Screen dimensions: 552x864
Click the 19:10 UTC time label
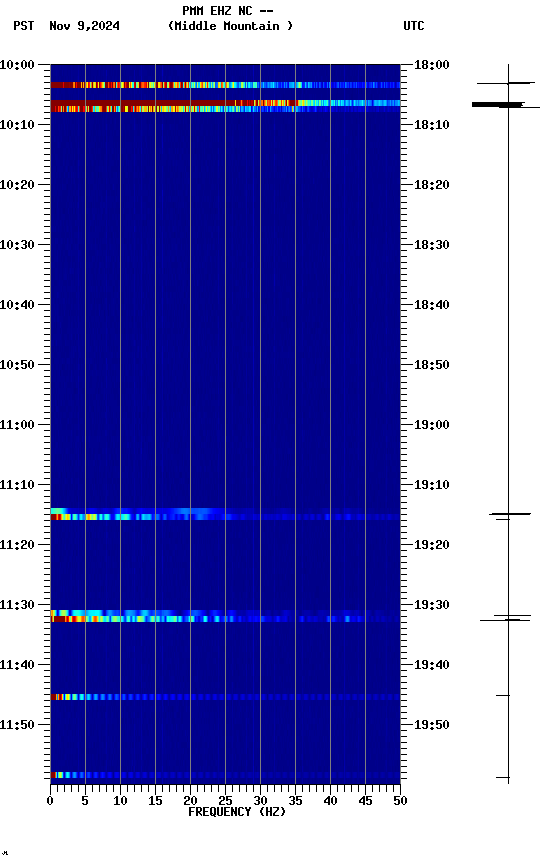[x=432, y=485]
